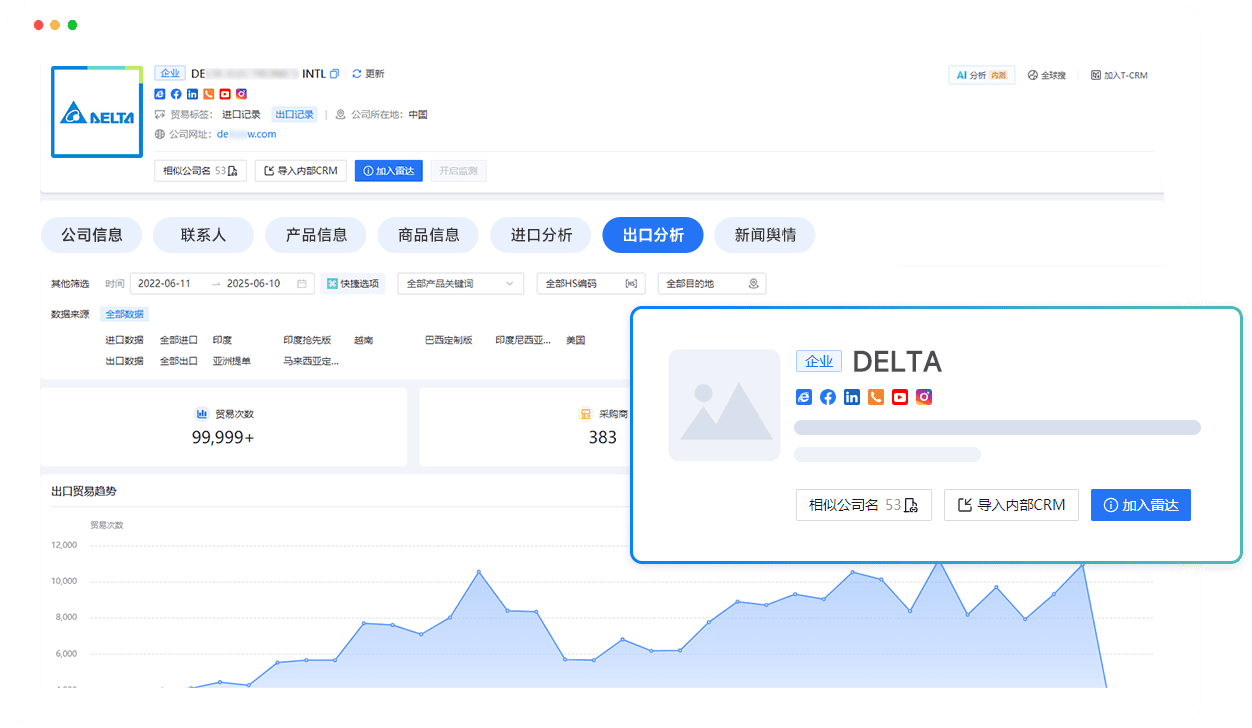Click the YouTube channel icon
This screenshot has height=728, width=1252.
click(224, 93)
